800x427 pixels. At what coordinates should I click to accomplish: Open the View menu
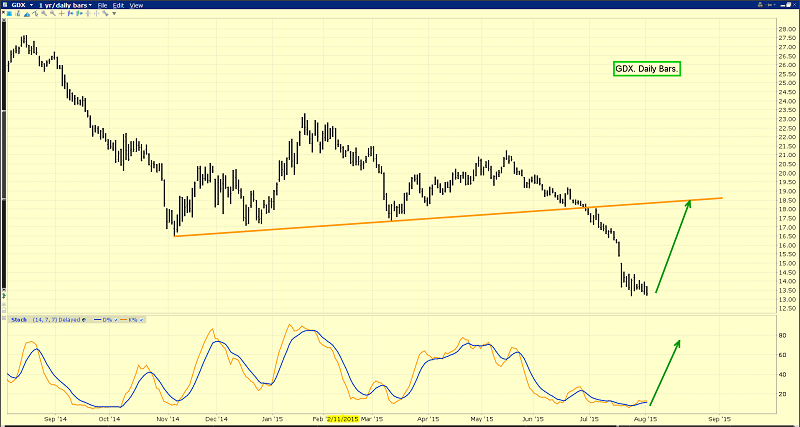(136, 5)
